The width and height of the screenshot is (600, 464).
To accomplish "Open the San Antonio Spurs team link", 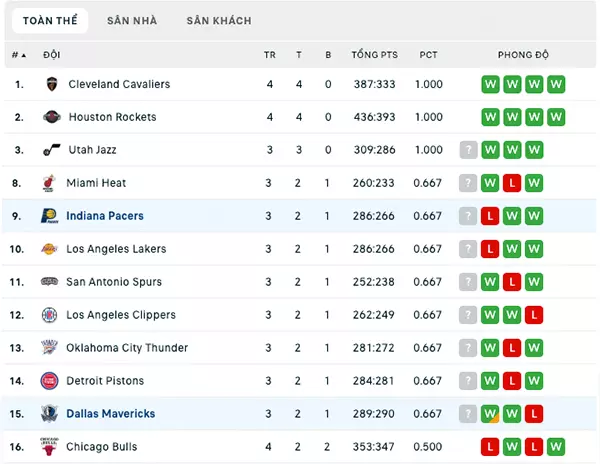I will [x=114, y=282].
